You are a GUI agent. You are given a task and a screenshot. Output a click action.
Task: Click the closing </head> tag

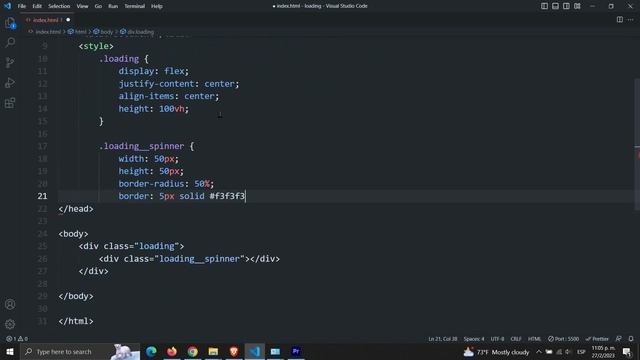pyautogui.click(x=76, y=209)
